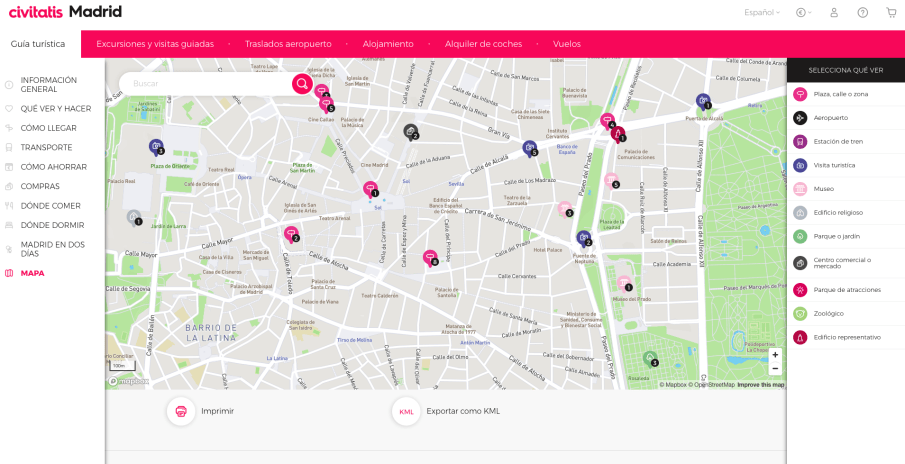905x464 pixels.
Task: Click the Buscar search input field
Action: pos(205,84)
